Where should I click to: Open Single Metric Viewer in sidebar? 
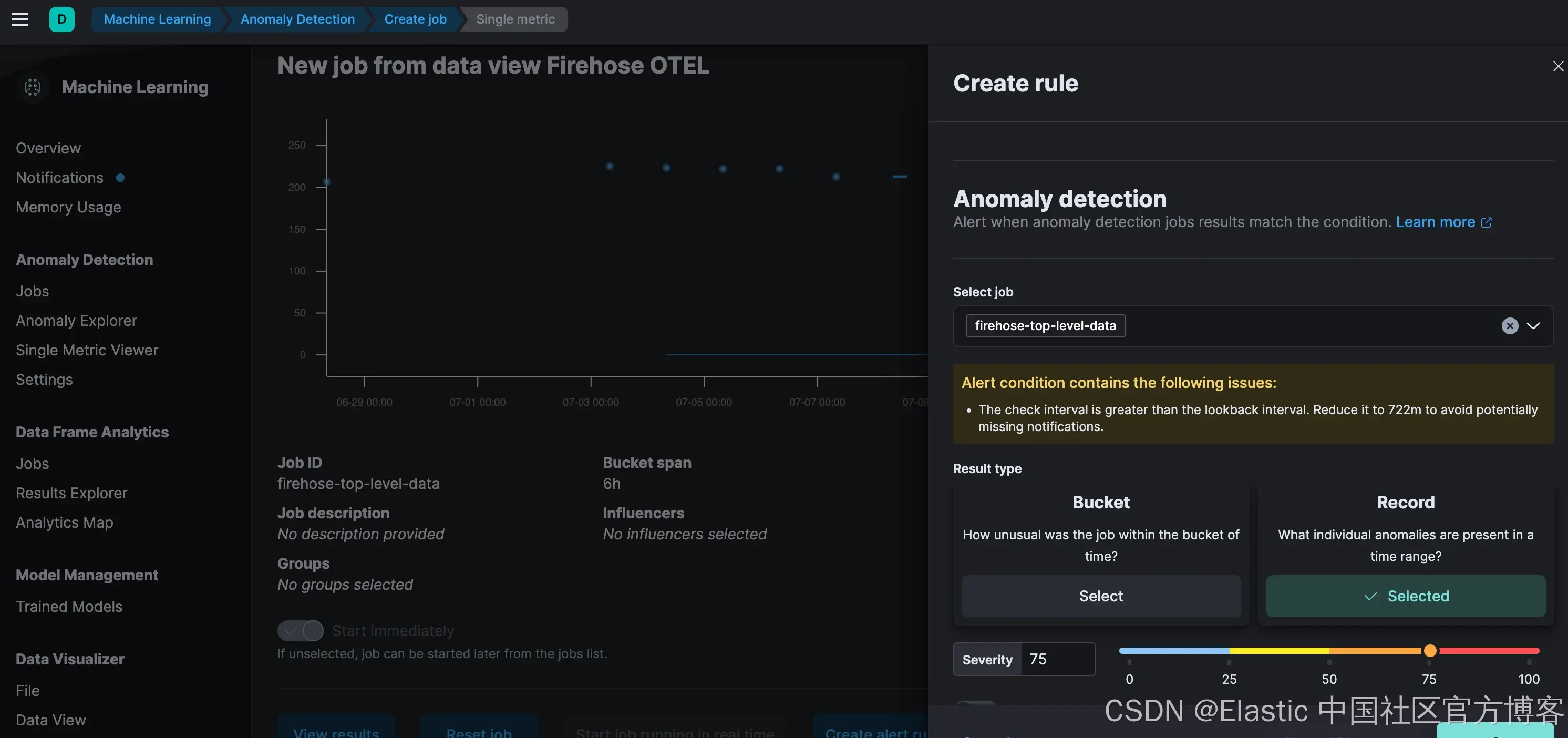pos(86,350)
